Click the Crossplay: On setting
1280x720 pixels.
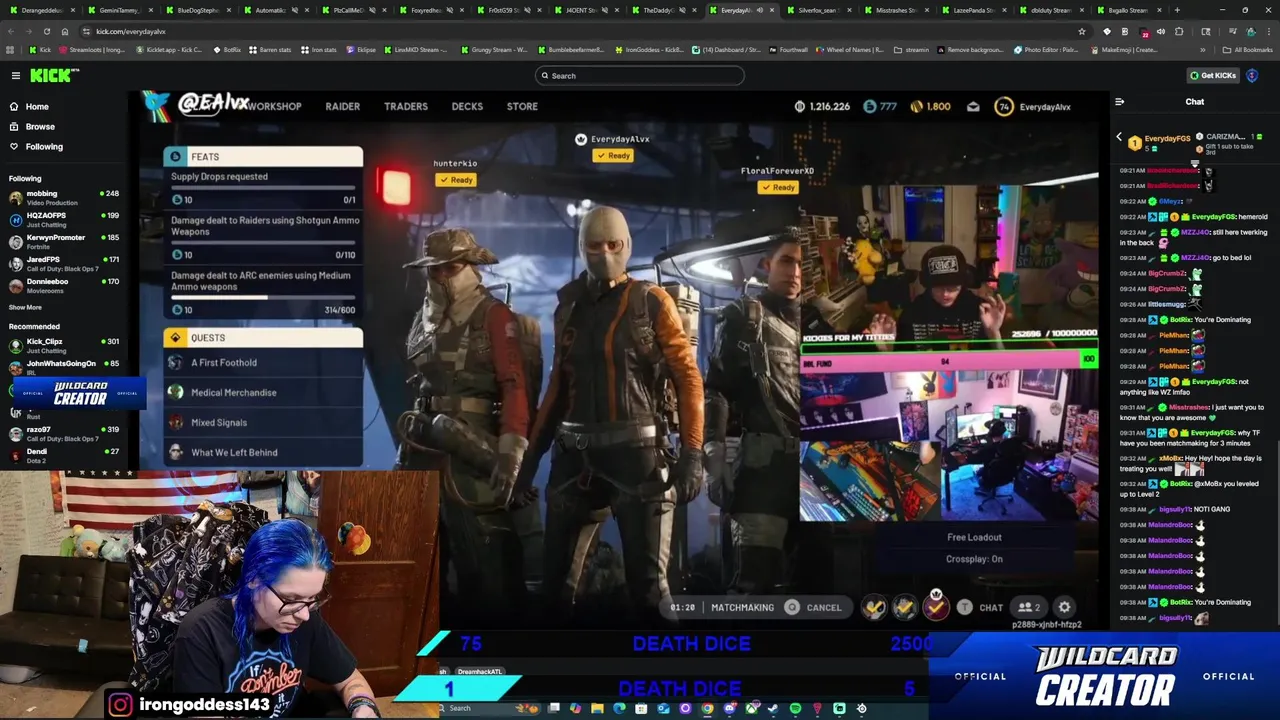coord(974,559)
